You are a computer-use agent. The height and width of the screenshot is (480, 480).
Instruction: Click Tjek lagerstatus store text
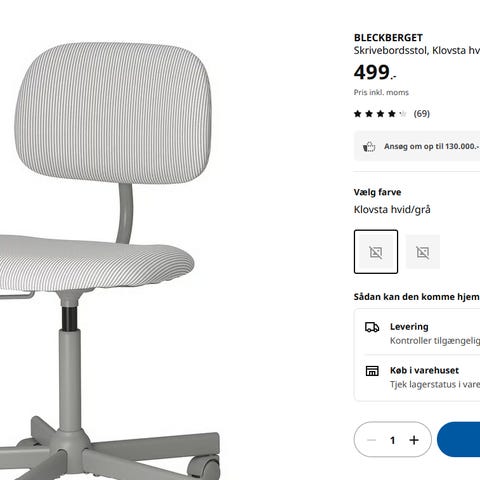click(x=435, y=384)
